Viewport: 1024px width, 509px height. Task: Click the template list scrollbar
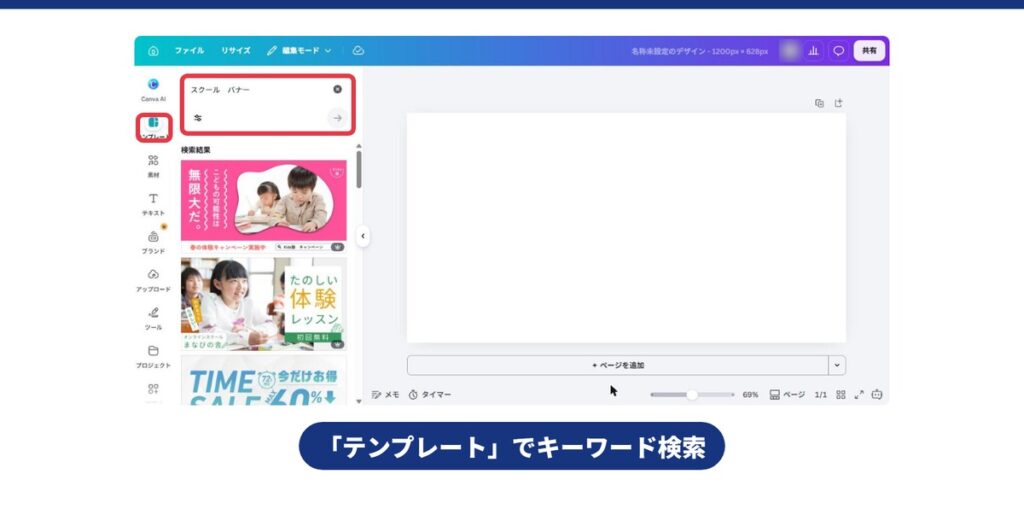(359, 170)
